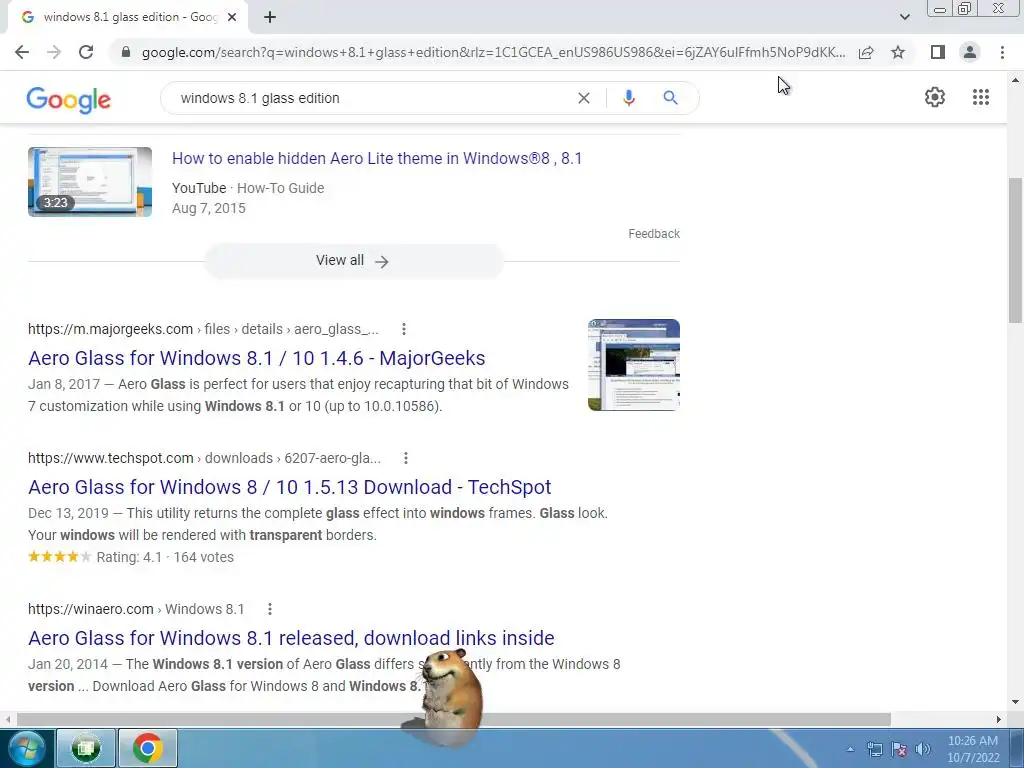Switch to Chrome in taskbar
This screenshot has height=768, width=1024.
click(148, 748)
